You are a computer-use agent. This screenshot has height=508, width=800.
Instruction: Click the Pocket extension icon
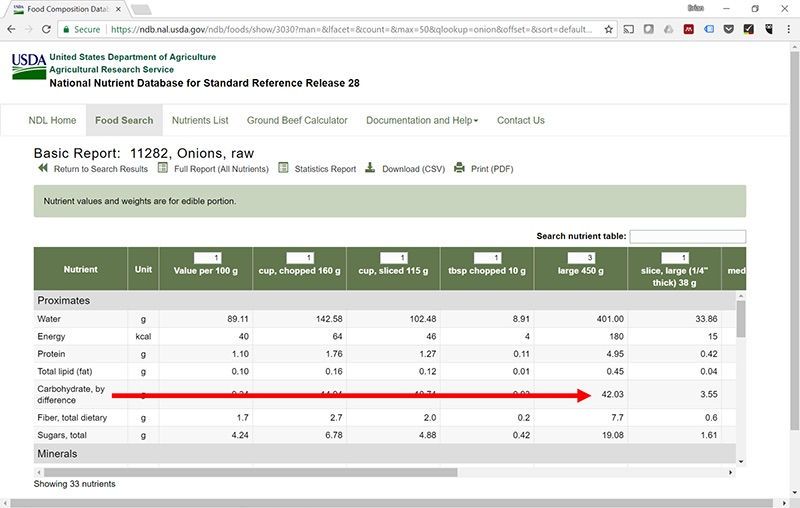(x=729, y=30)
